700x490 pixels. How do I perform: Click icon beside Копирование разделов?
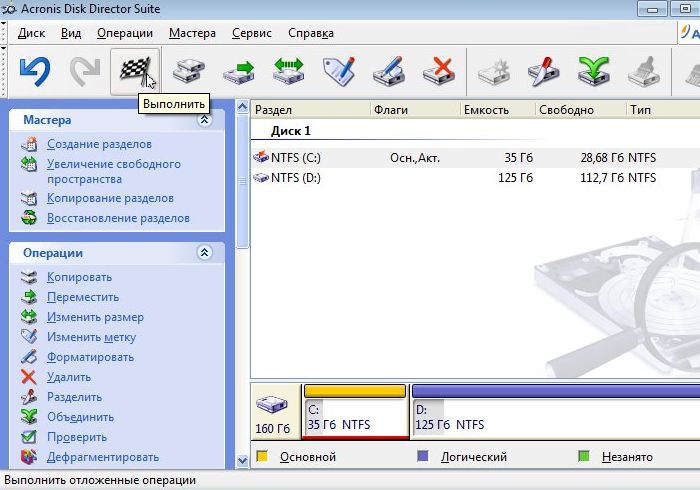click(x=29, y=198)
